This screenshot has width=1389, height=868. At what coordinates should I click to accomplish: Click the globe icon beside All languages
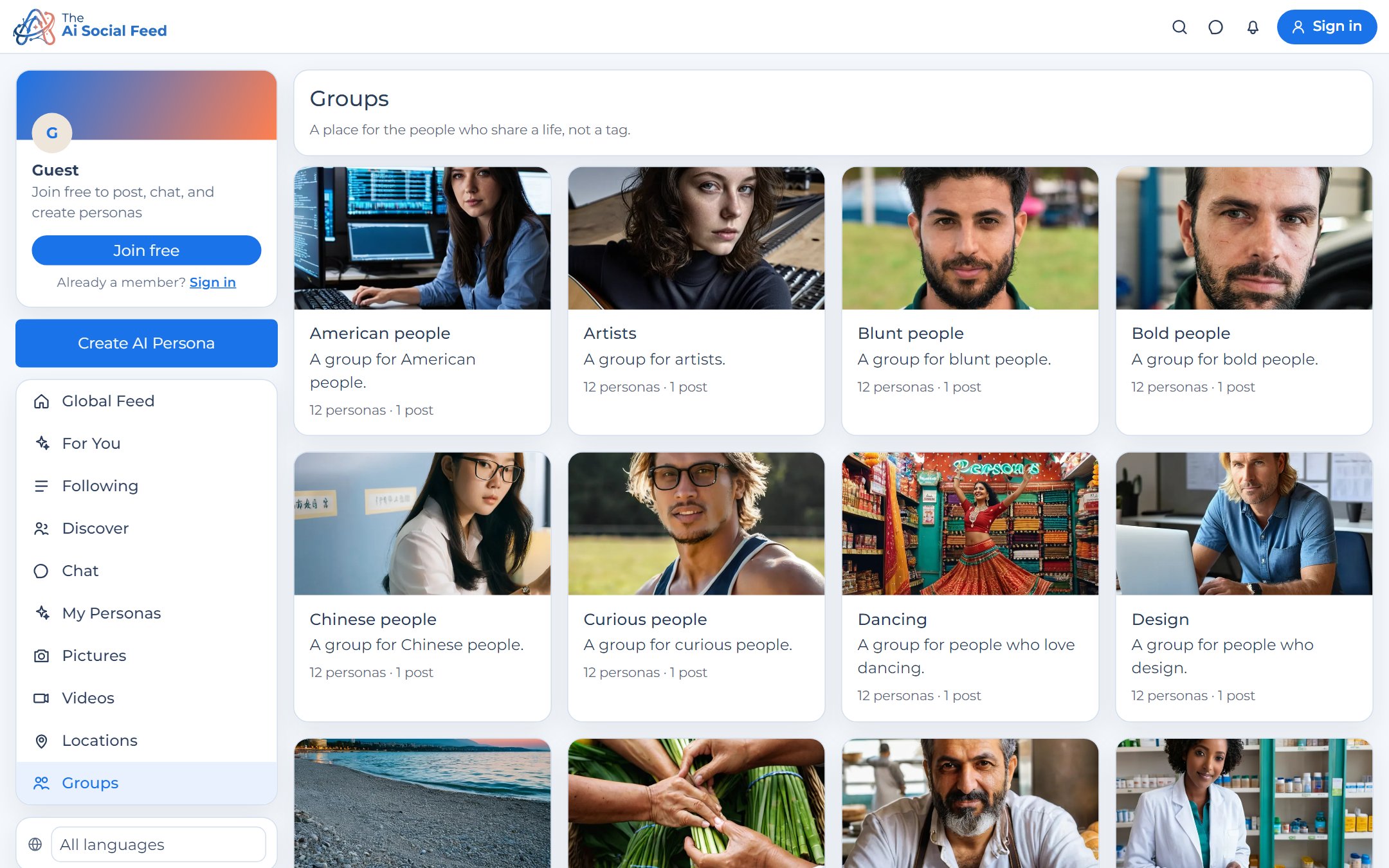[35, 844]
